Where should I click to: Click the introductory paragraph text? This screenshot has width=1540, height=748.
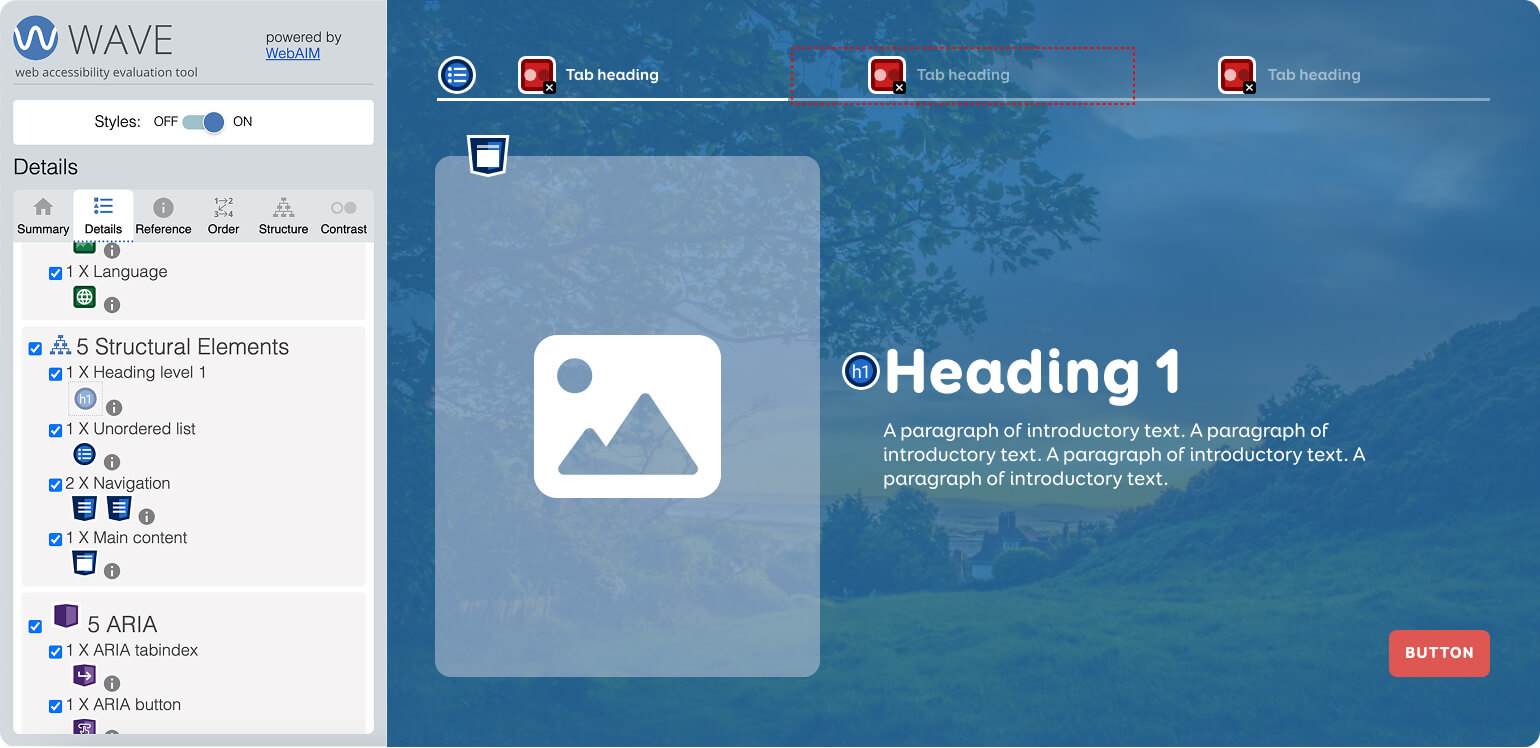[1124, 455]
